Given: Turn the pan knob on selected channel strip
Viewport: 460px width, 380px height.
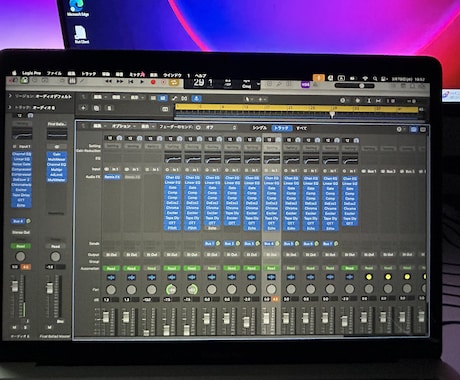Looking at the screenshot, I should pos(271,289).
